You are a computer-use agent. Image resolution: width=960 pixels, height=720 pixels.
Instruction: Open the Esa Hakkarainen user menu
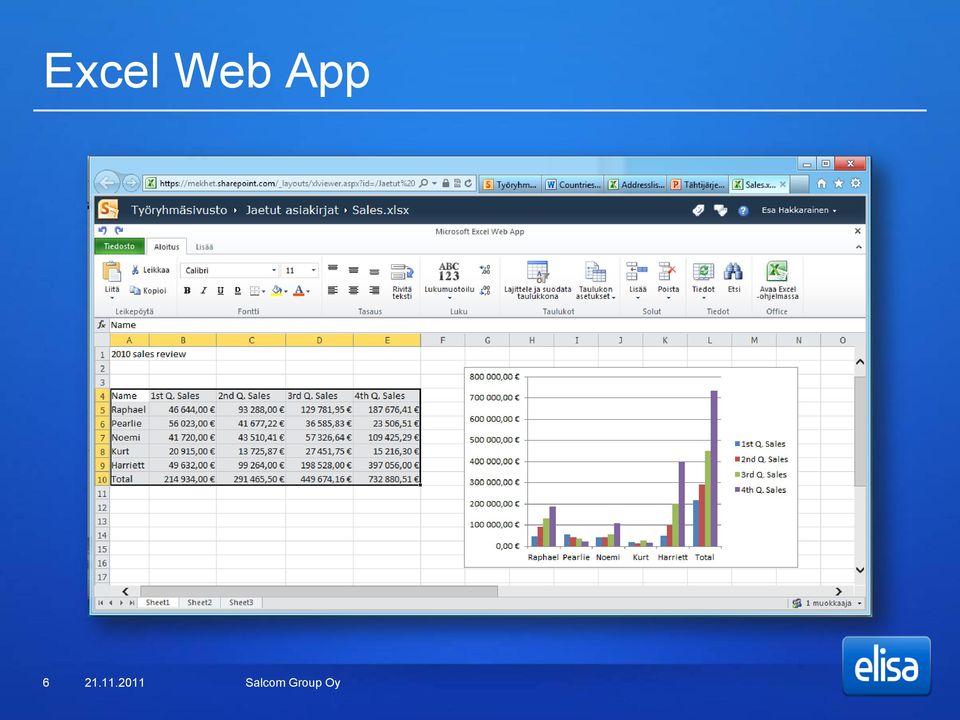(799, 210)
